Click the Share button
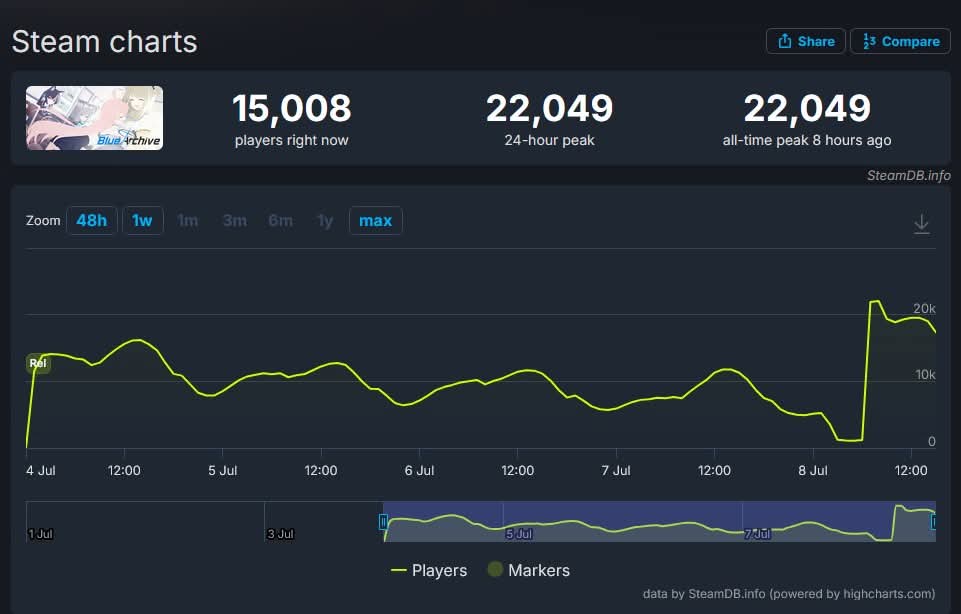Screen dimensions: 961x614 805,42
